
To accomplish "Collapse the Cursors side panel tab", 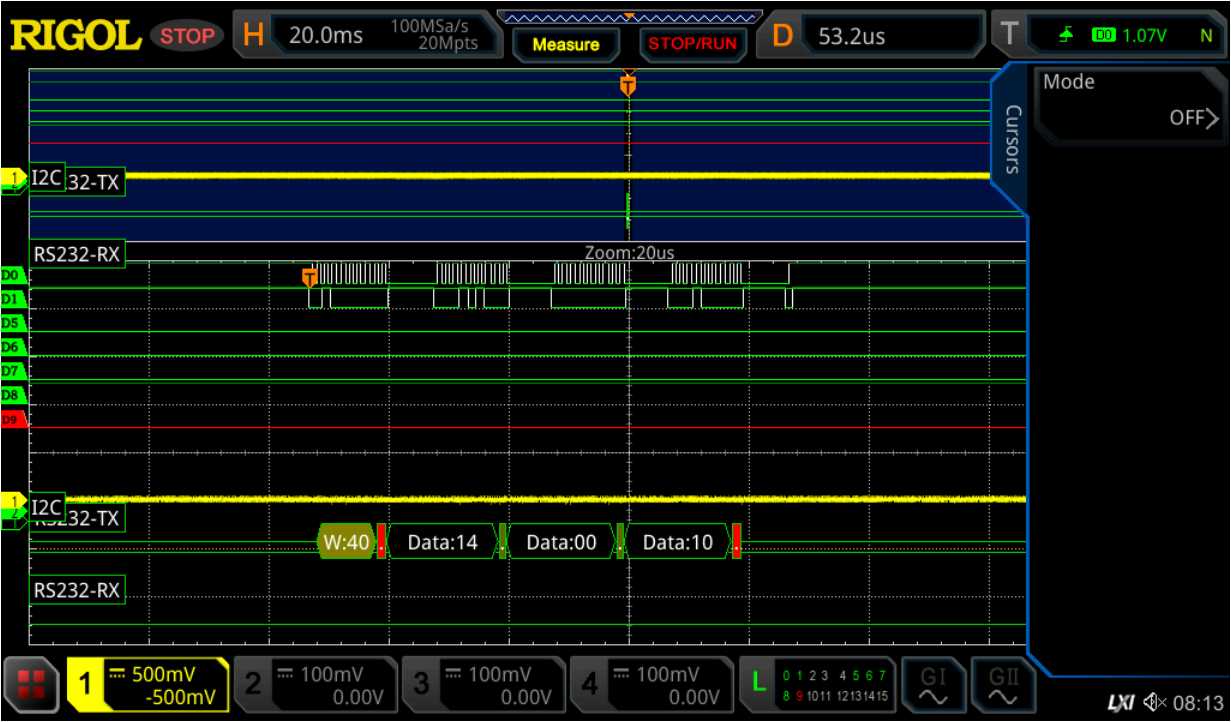I will pos(1012,139).
